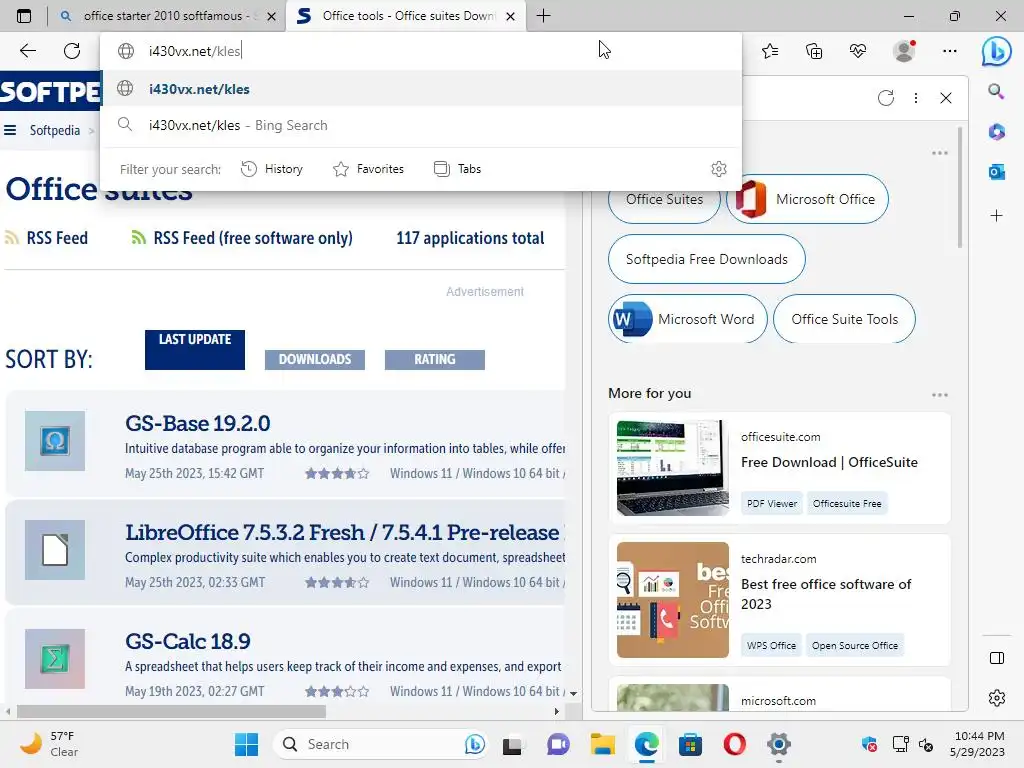The width and height of the screenshot is (1024, 768).
Task: Open Settings gear on taskbar
Action: pyautogui.click(x=778, y=744)
